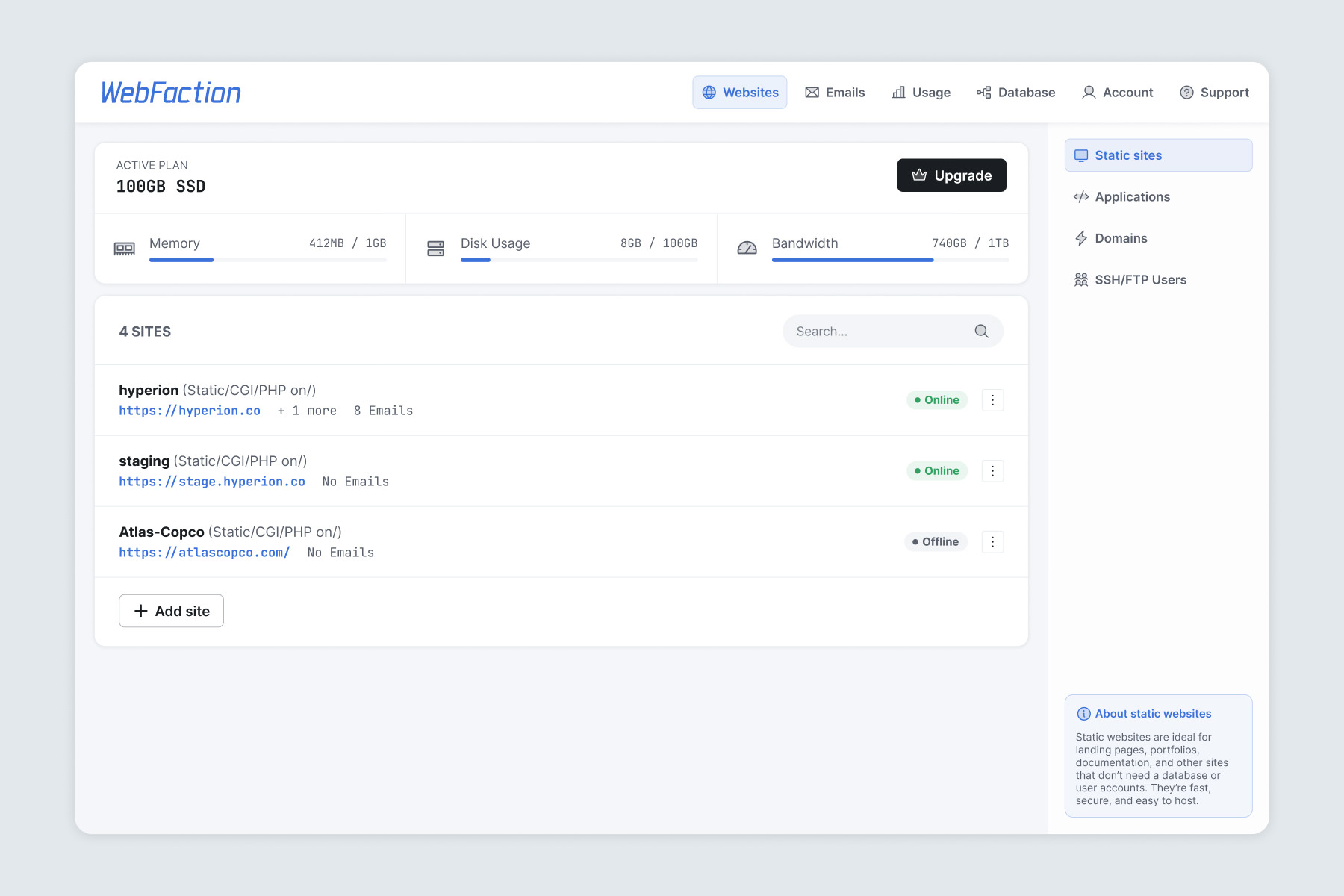The height and width of the screenshot is (896, 1344).
Task: Click the '+ 1 more' domains text
Action: (x=307, y=411)
